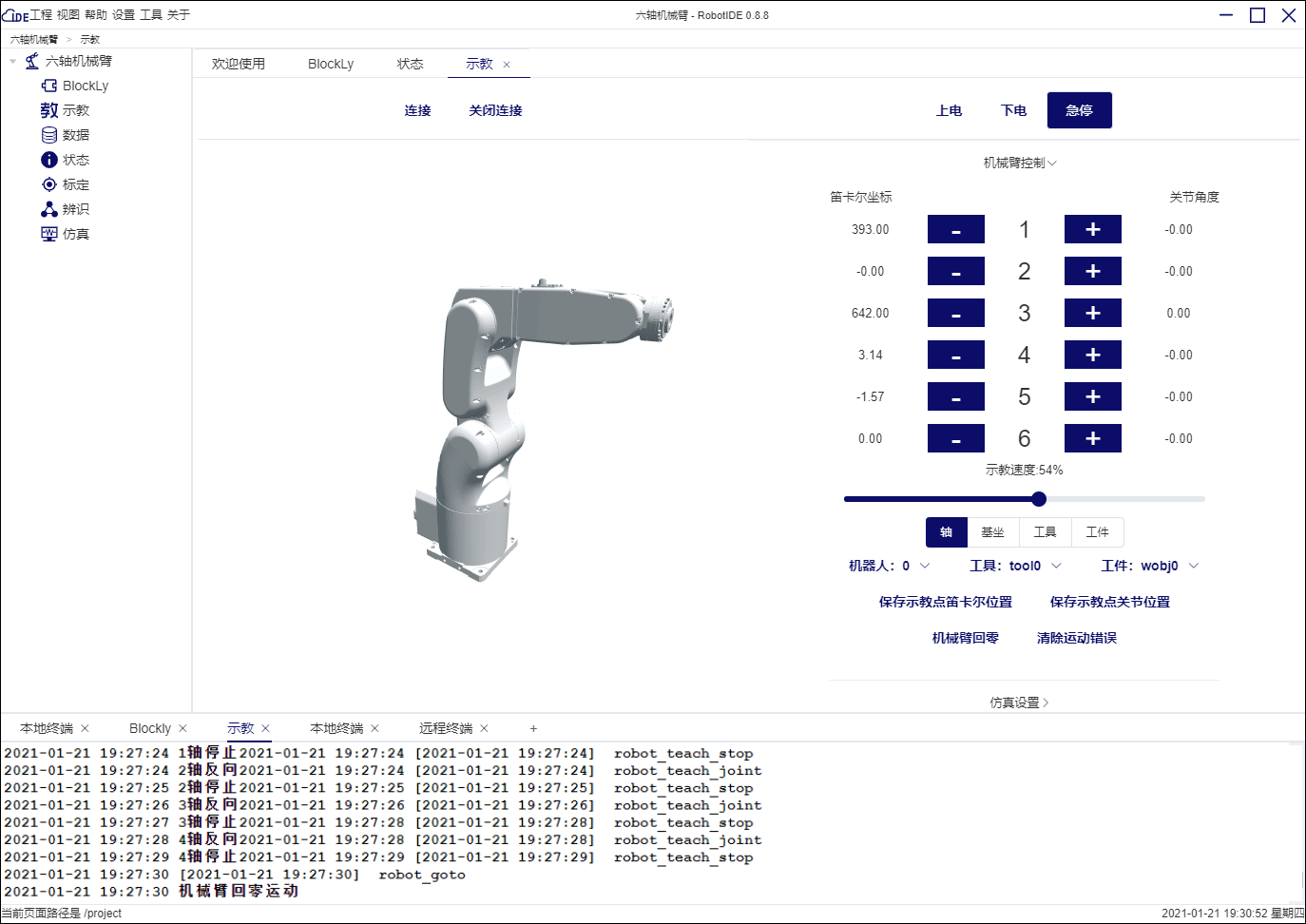This screenshot has width=1306, height=924.
Task: Click the BlockLy puzzle icon in sidebar
Action: (49, 86)
